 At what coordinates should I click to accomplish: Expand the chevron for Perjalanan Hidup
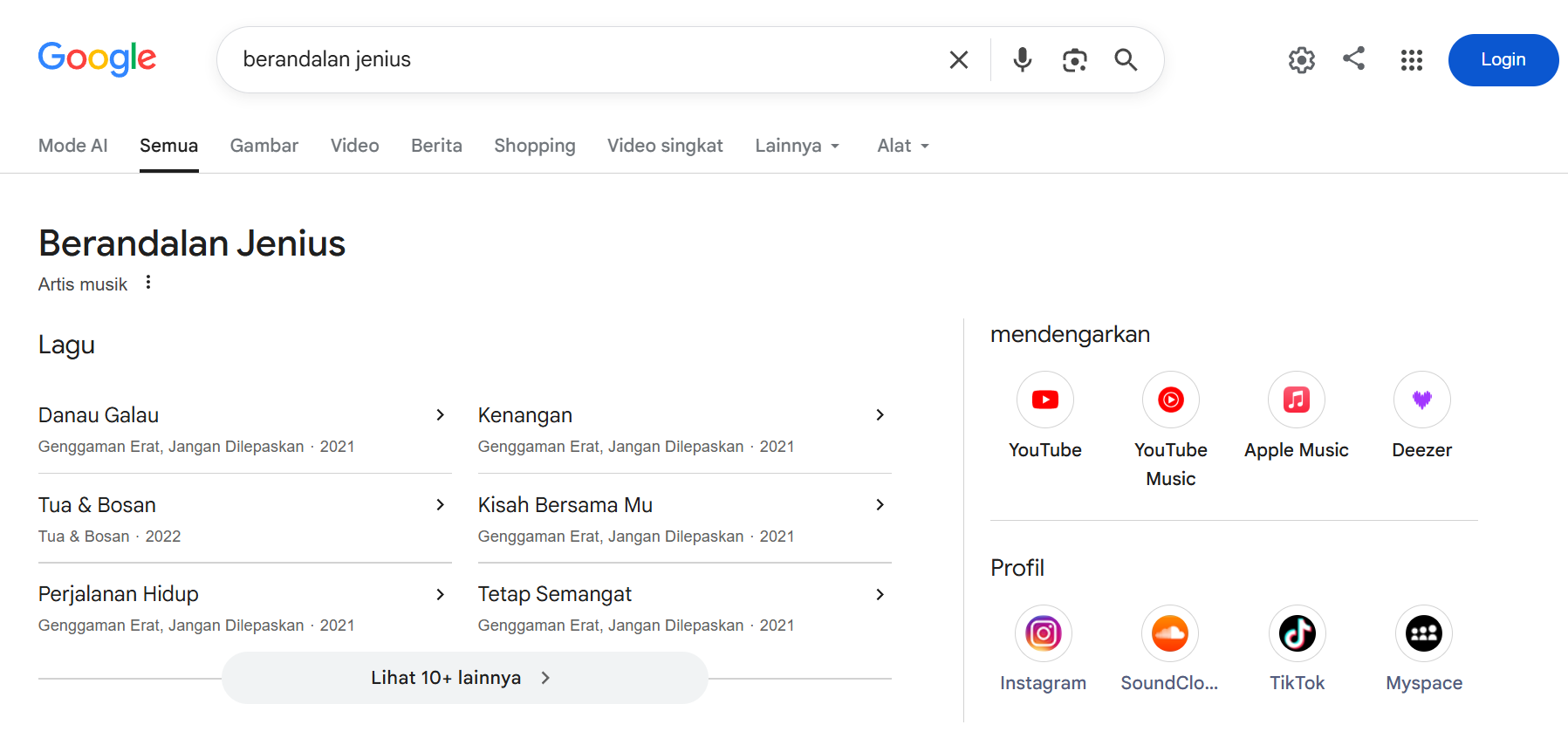click(x=441, y=594)
